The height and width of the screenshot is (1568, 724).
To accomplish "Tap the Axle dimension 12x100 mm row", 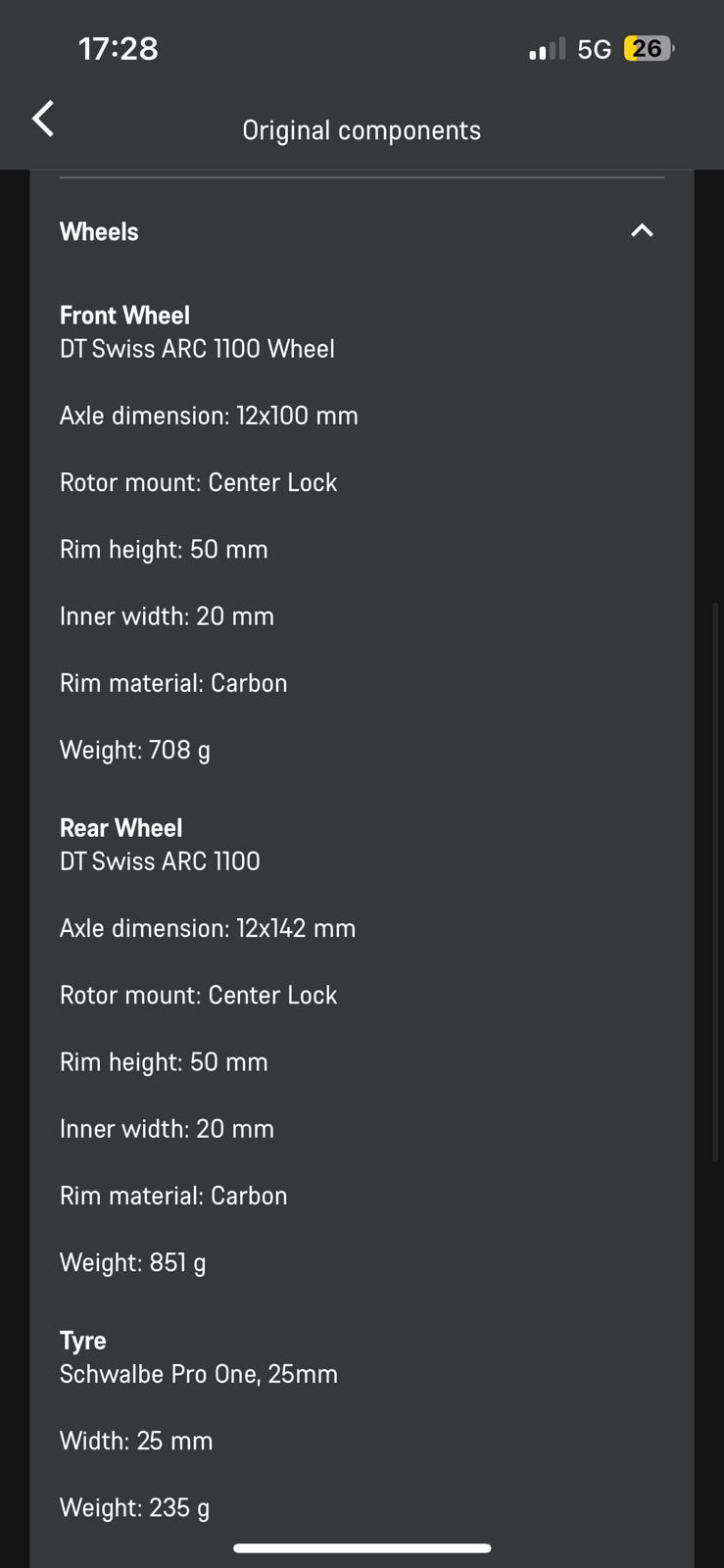I will (209, 416).
